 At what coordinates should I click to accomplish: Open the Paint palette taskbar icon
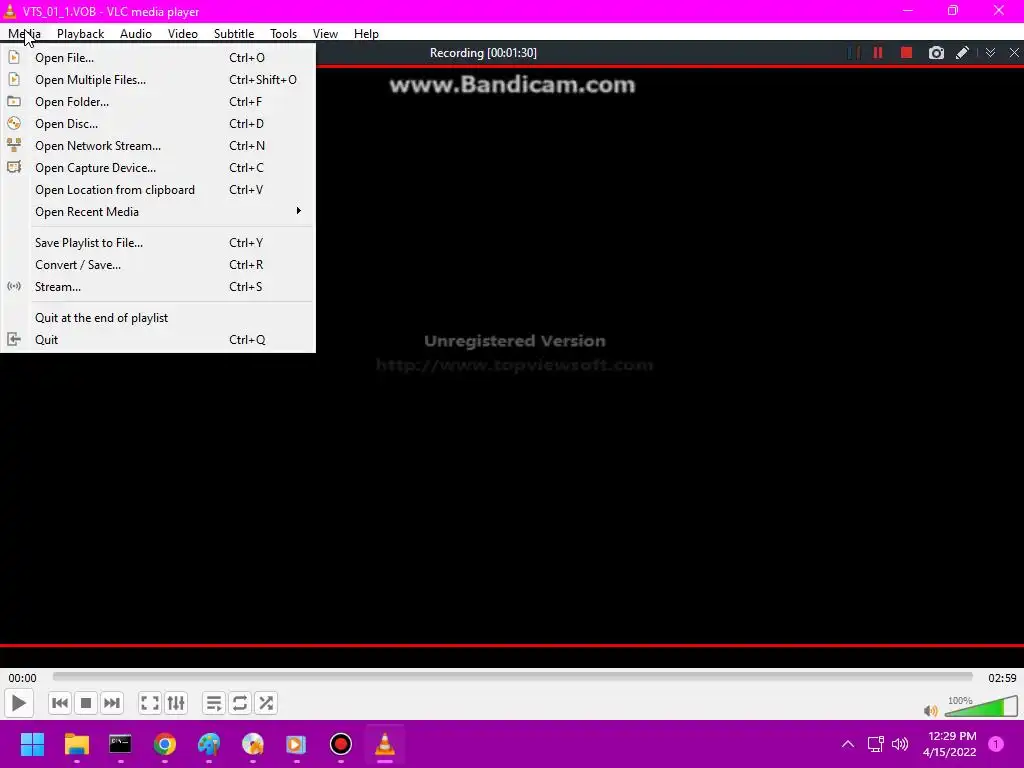pyautogui.click(x=209, y=744)
